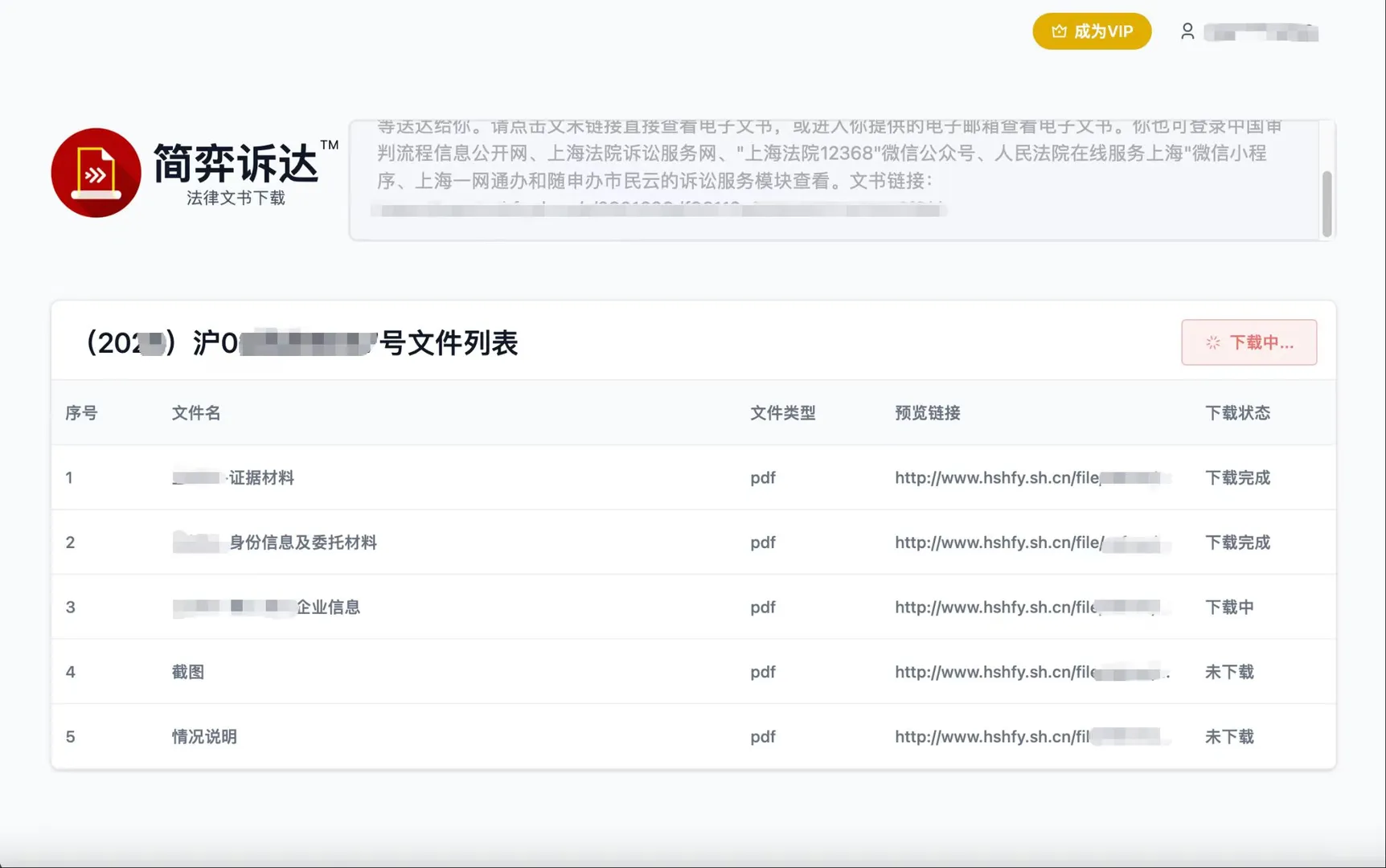Click the 简弈诉达 red document logo

[96, 173]
